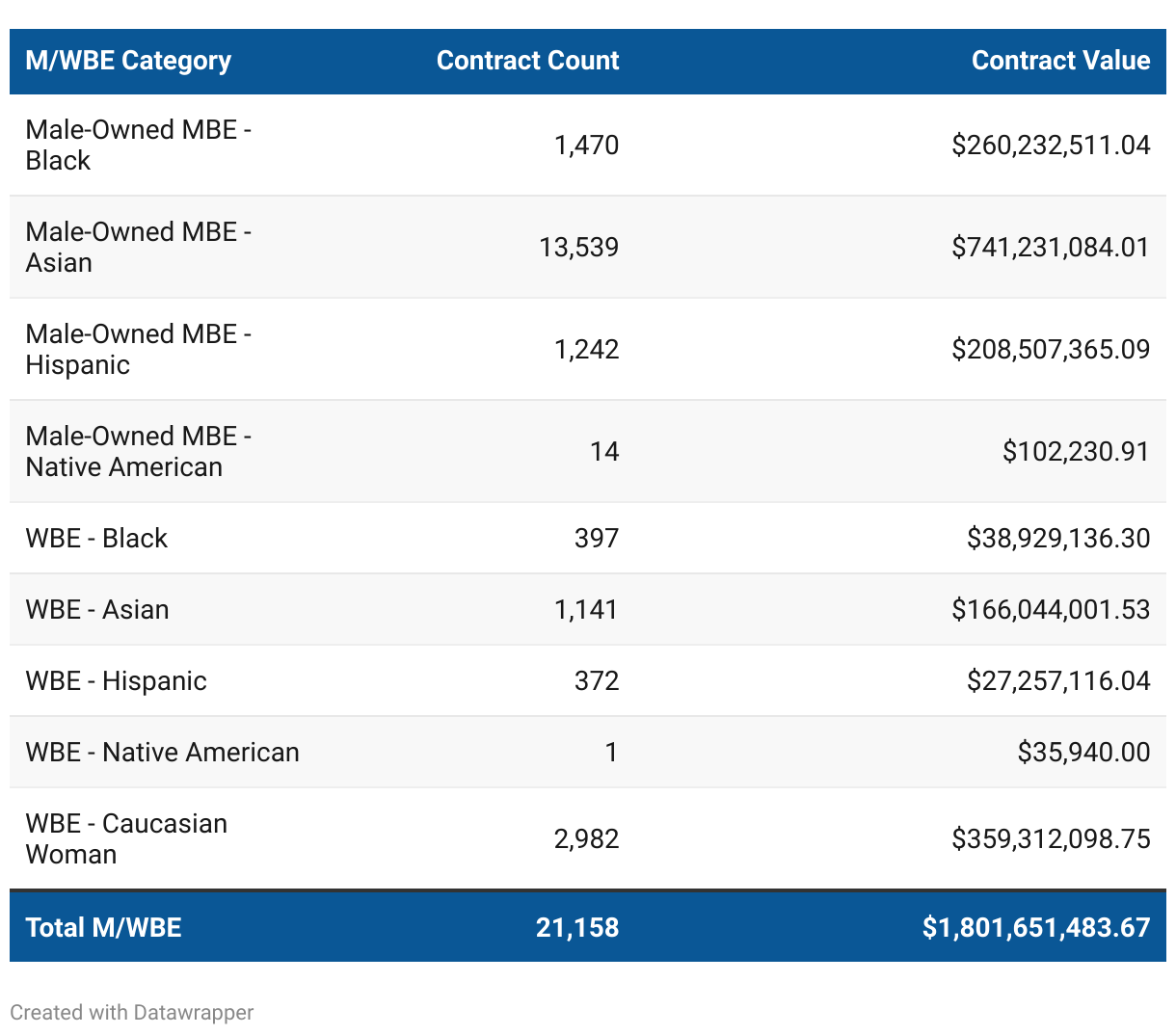Click the Total M/WBE footer value $1,801,651,483.67
Image resolution: width=1176 pixels, height=1035 pixels.
pos(1036,928)
